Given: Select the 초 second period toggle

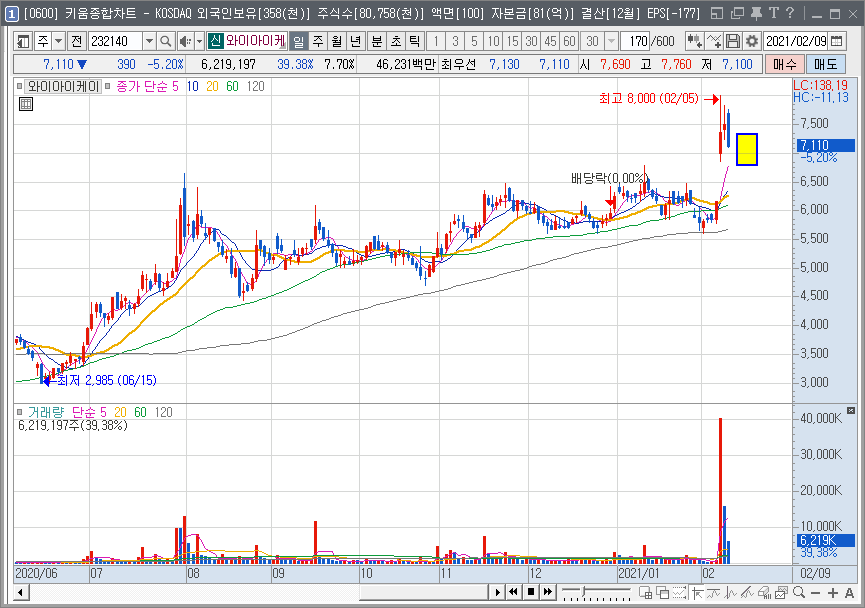Looking at the screenshot, I should point(396,41).
